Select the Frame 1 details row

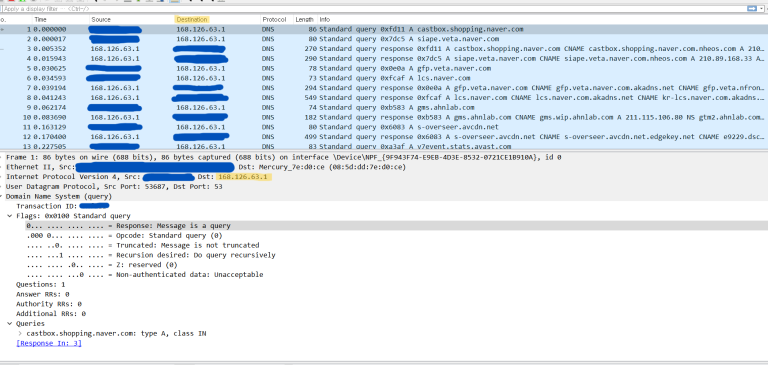coord(383,157)
